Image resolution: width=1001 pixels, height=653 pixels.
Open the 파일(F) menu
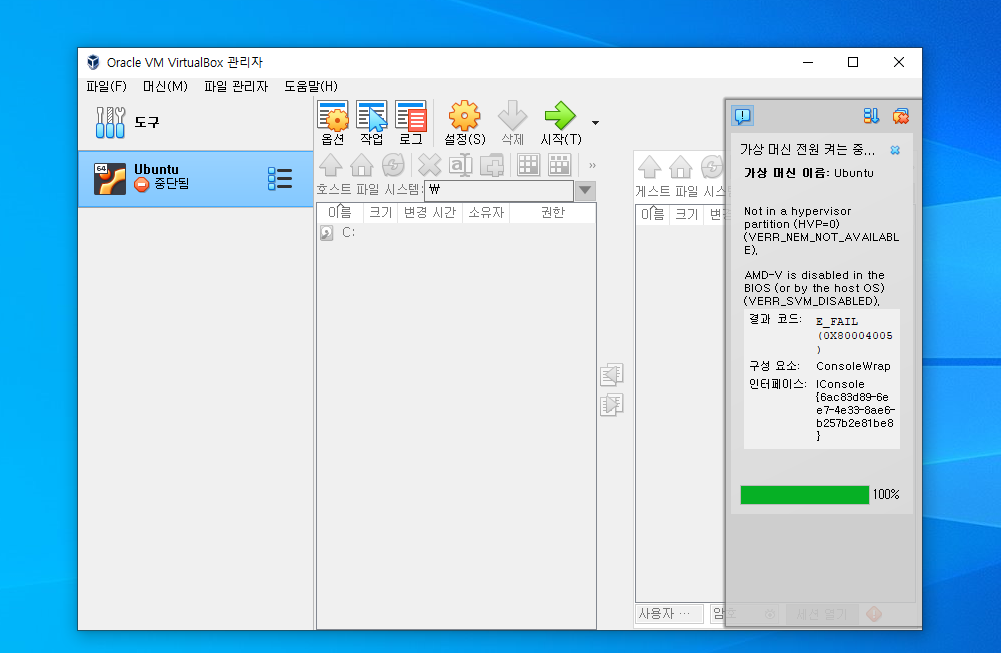[x=107, y=86]
